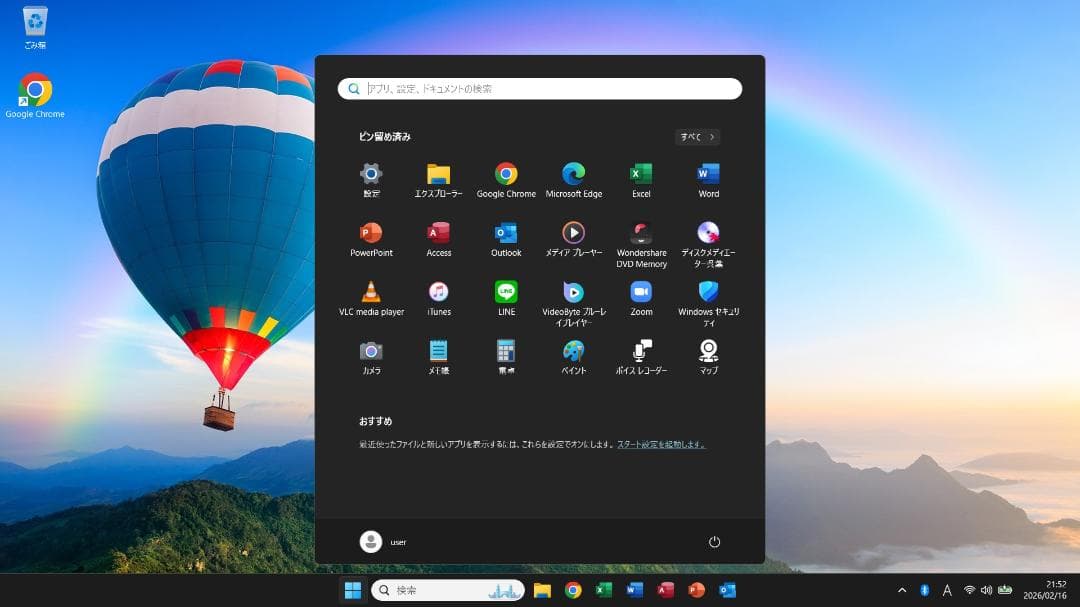Select the Google Chrome desktop shortcut
This screenshot has width=1080, height=607.
click(35, 95)
